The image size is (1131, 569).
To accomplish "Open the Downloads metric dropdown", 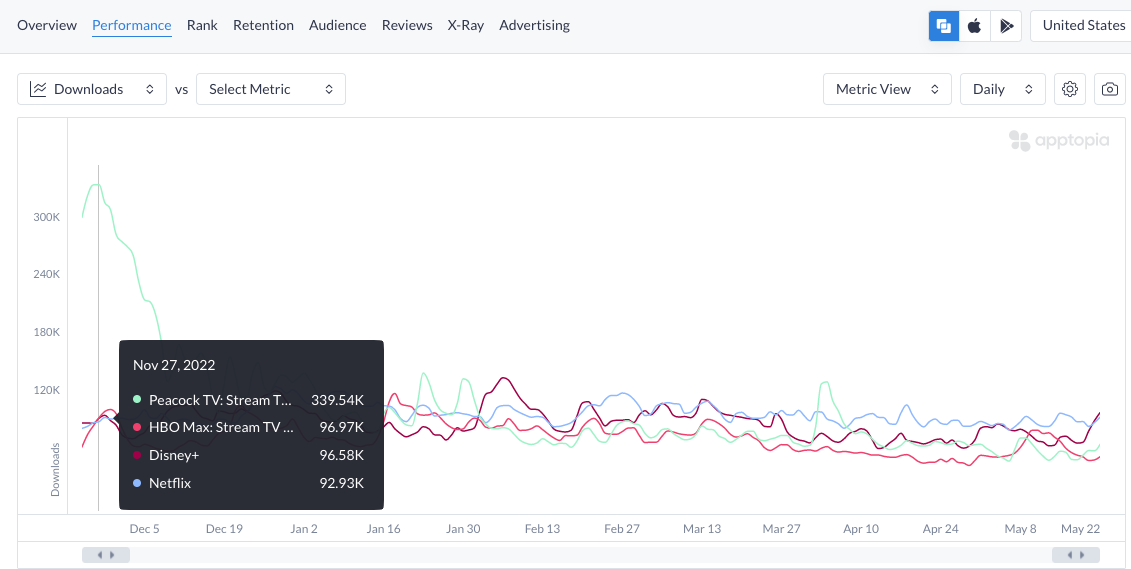I will pos(92,89).
